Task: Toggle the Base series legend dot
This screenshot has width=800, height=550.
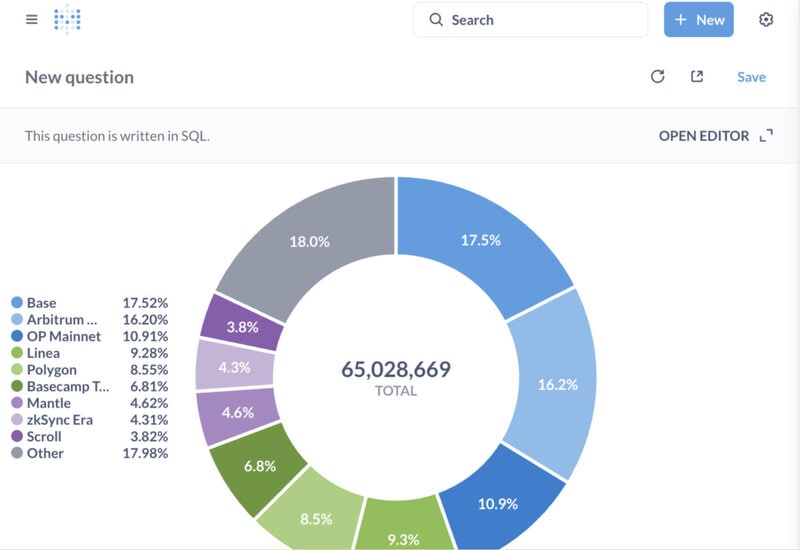Action: [x=17, y=303]
